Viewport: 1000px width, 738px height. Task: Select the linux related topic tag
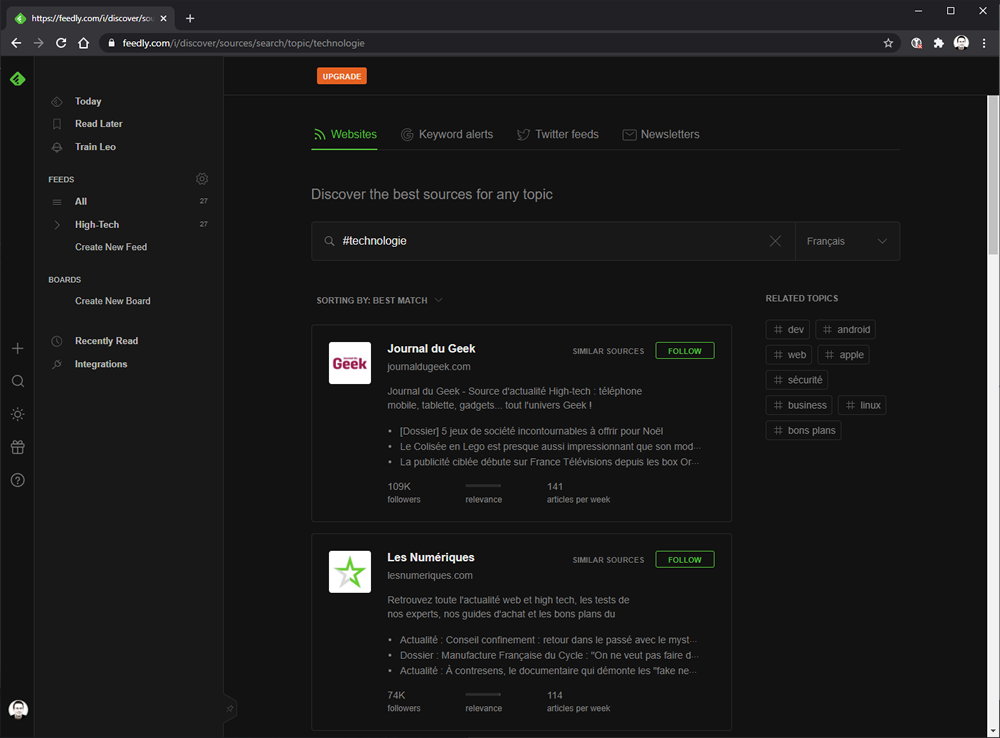pos(862,405)
